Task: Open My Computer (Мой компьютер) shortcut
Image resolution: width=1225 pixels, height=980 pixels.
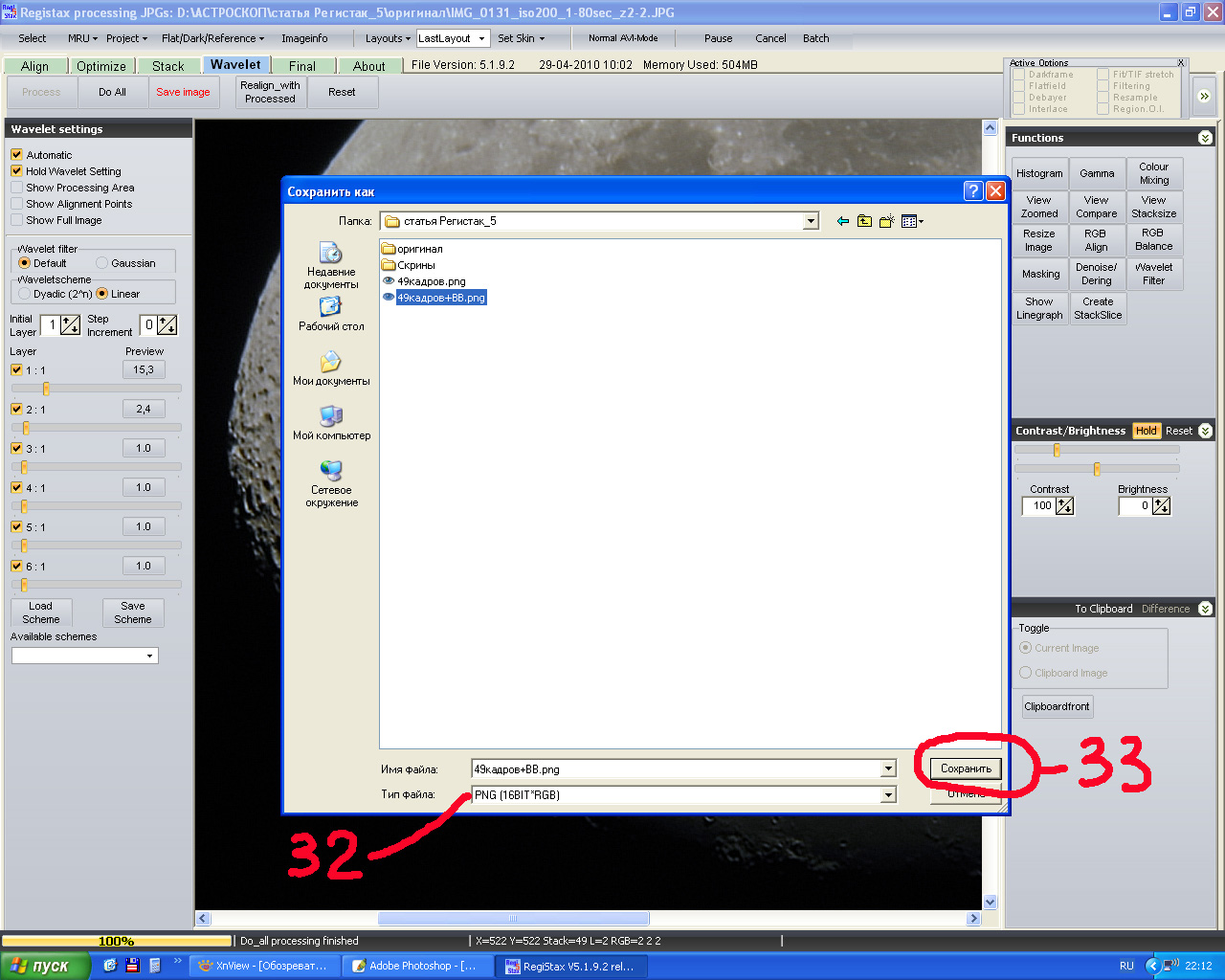Action: tap(331, 422)
